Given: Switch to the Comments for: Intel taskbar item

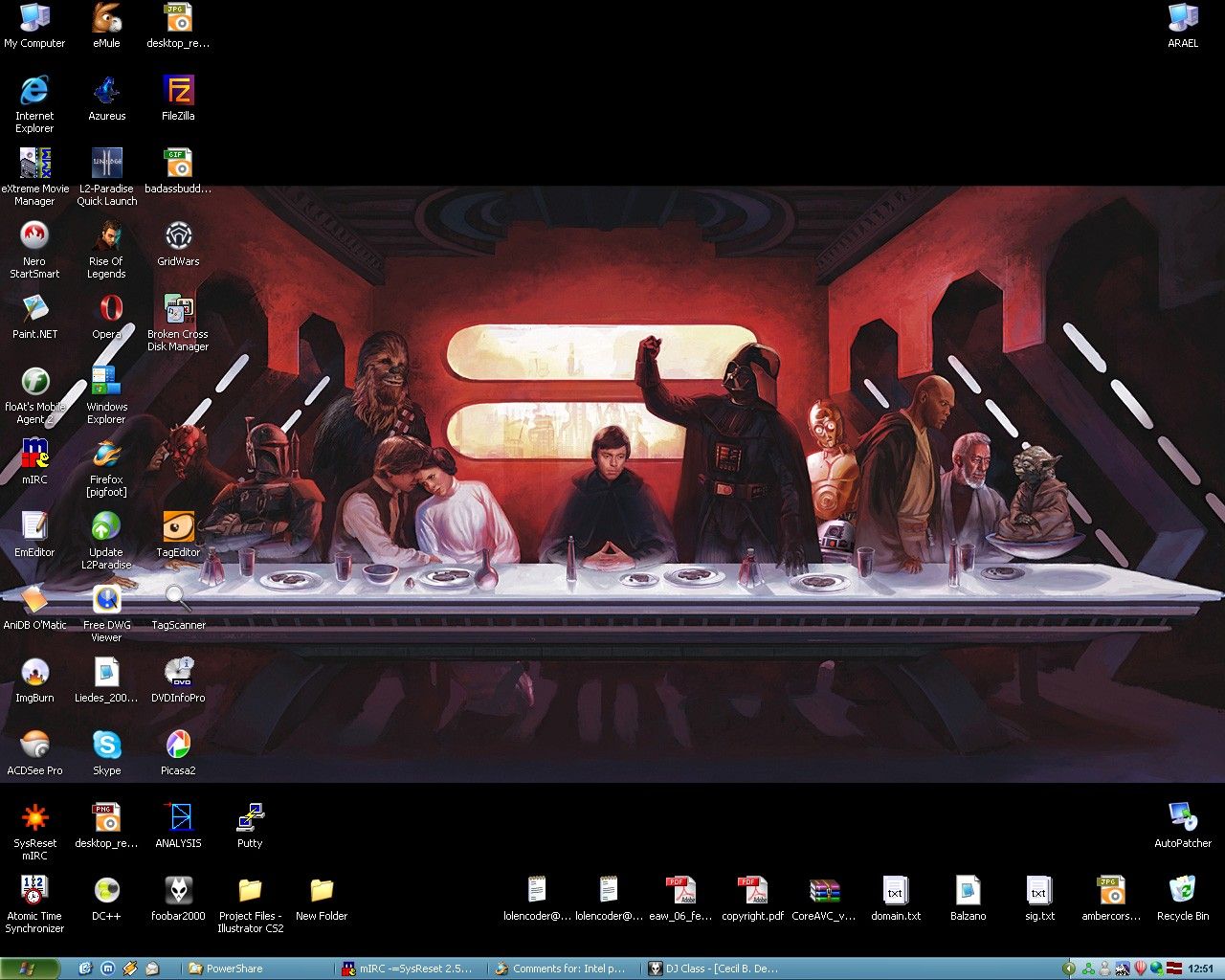Looking at the screenshot, I should [563, 969].
